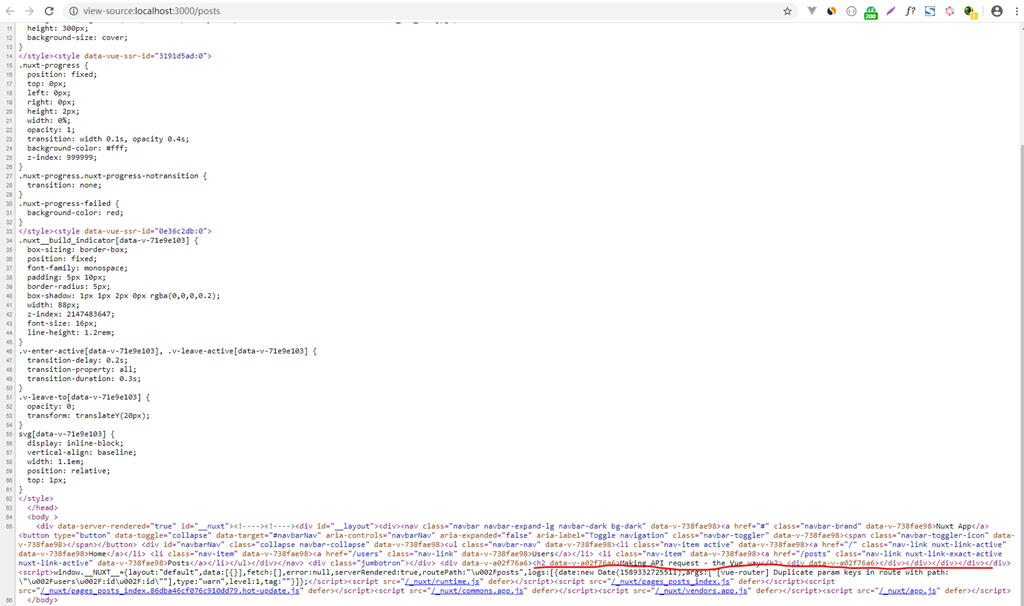Open the /_nuxt/commons.app.js link

point(478,590)
